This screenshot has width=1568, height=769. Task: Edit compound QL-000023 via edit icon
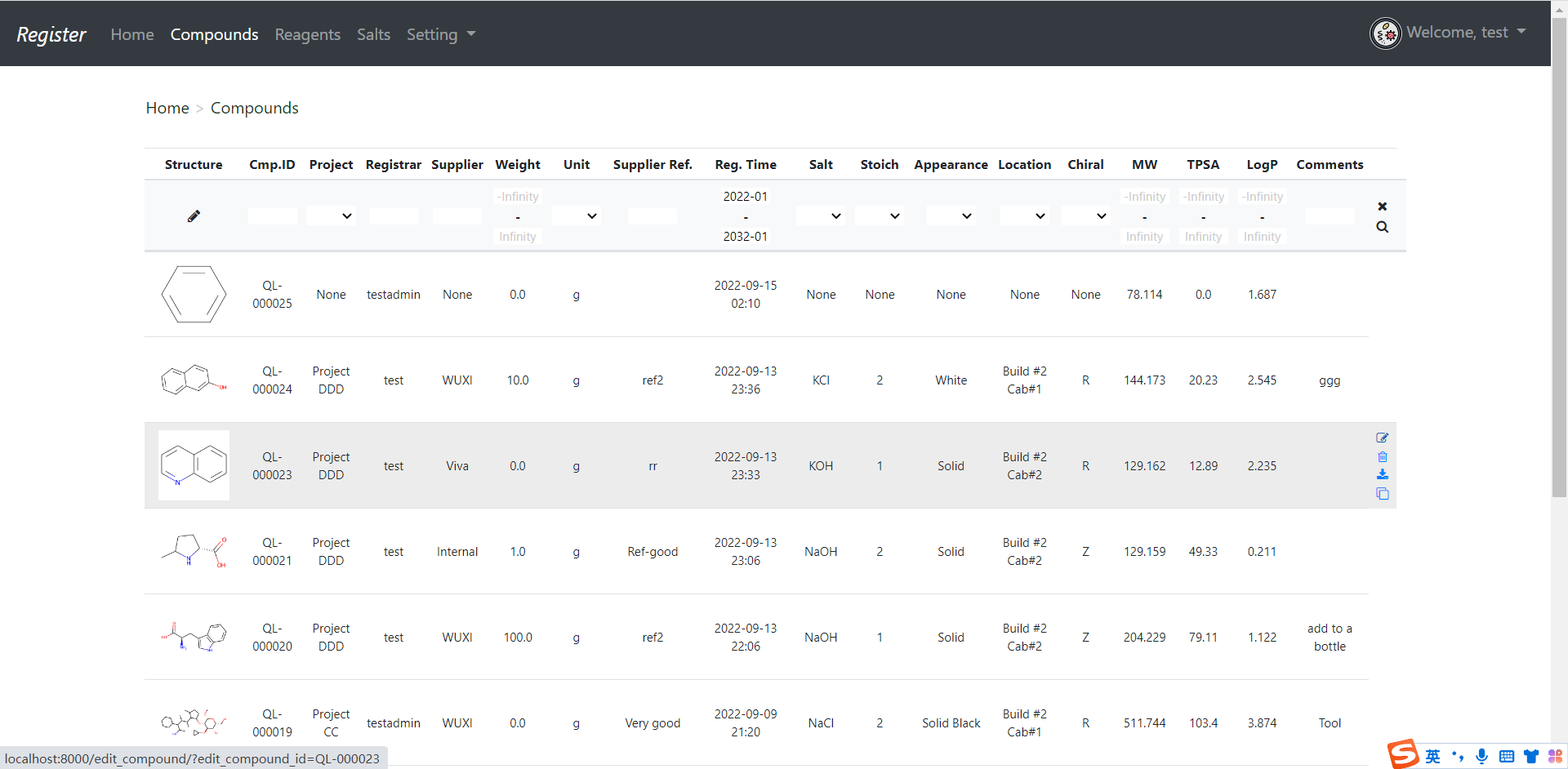point(1382,438)
